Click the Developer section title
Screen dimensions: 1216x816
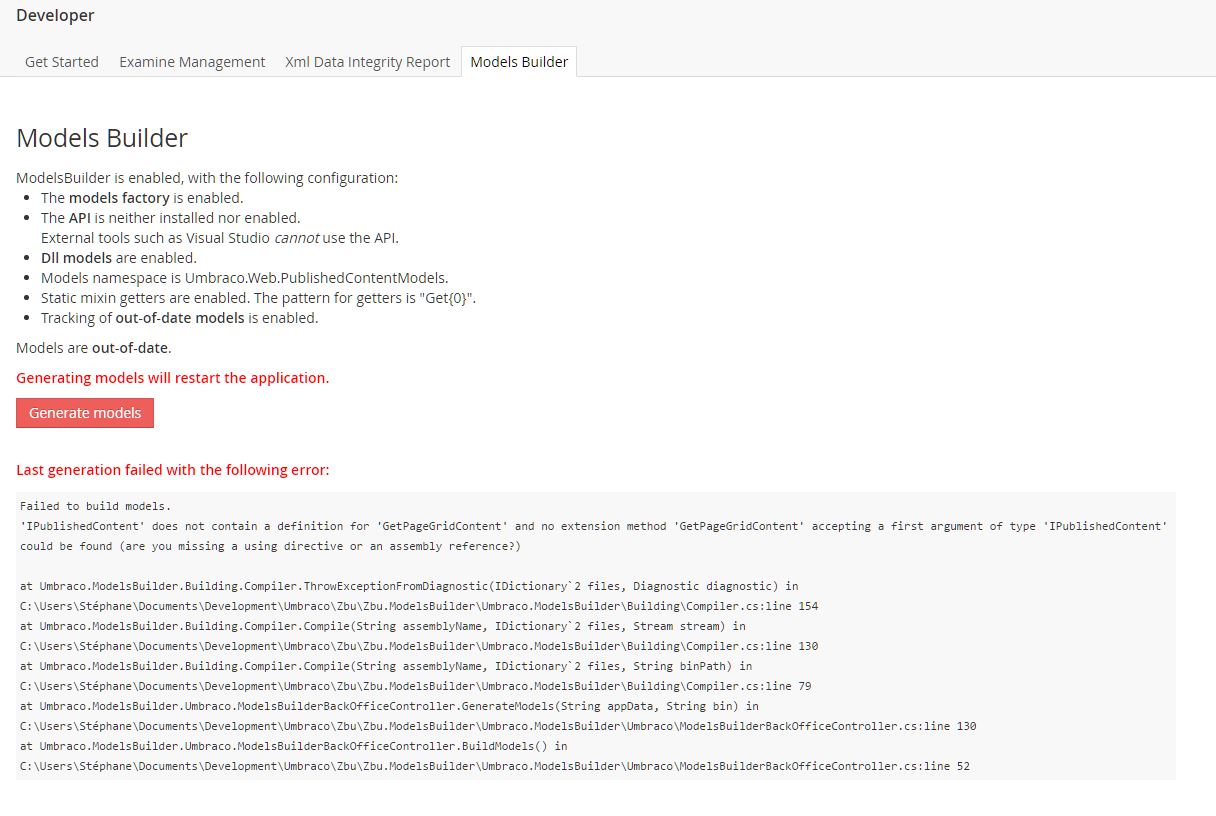(x=55, y=15)
